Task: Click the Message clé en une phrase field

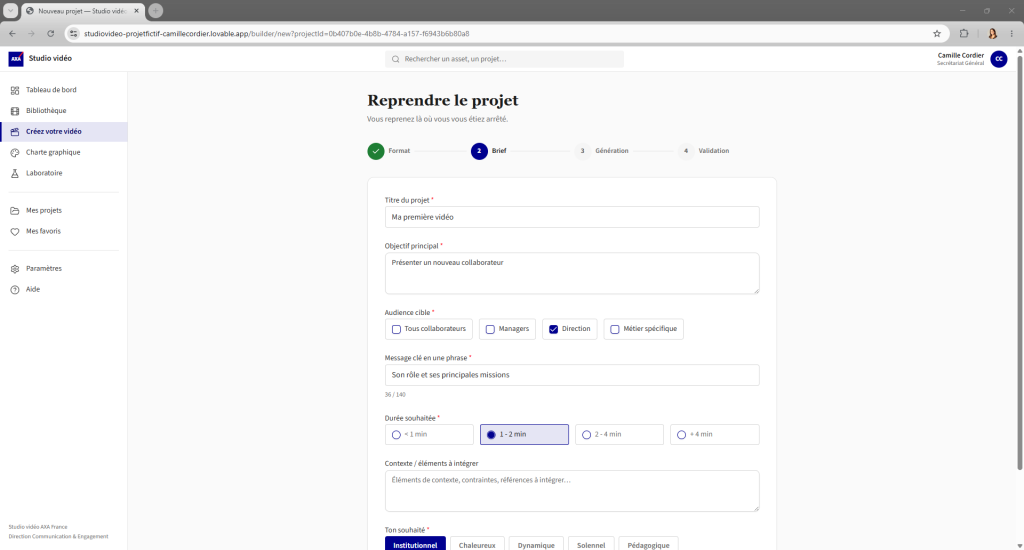Action: pyautogui.click(x=572, y=376)
